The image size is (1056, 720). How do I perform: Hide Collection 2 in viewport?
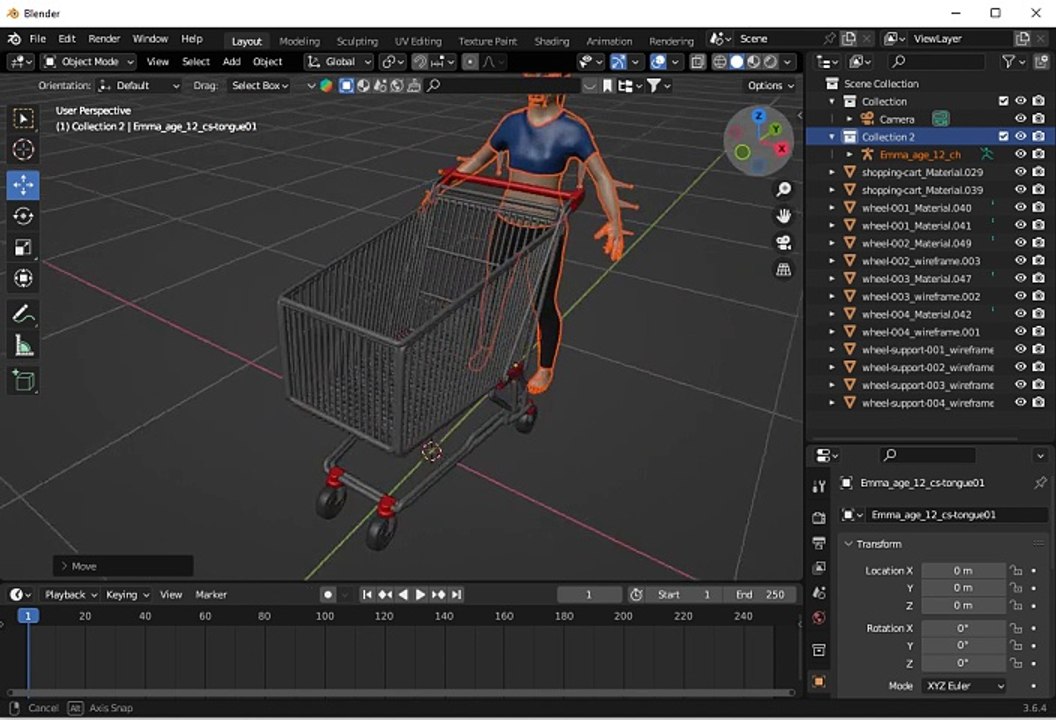[x=1021, y=136]
